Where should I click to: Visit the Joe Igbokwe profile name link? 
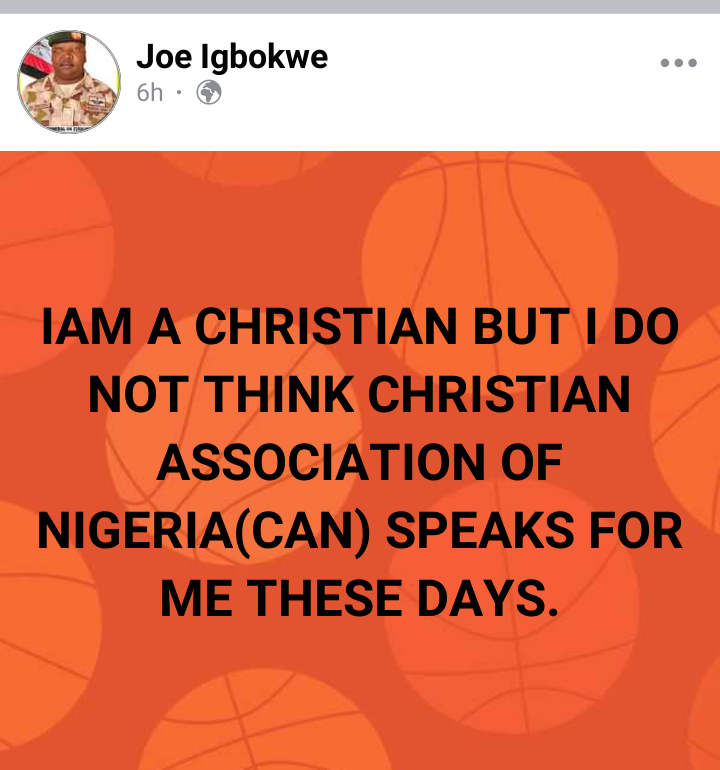[232, 57]
